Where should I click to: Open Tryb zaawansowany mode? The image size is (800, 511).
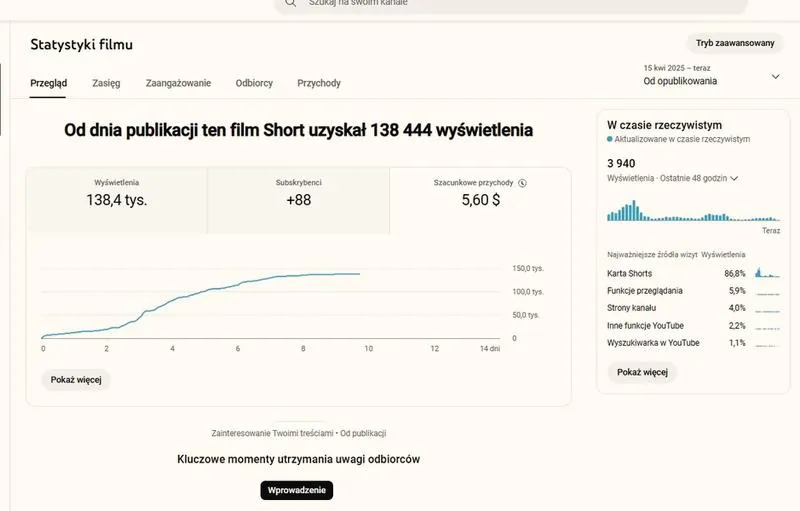735,43
